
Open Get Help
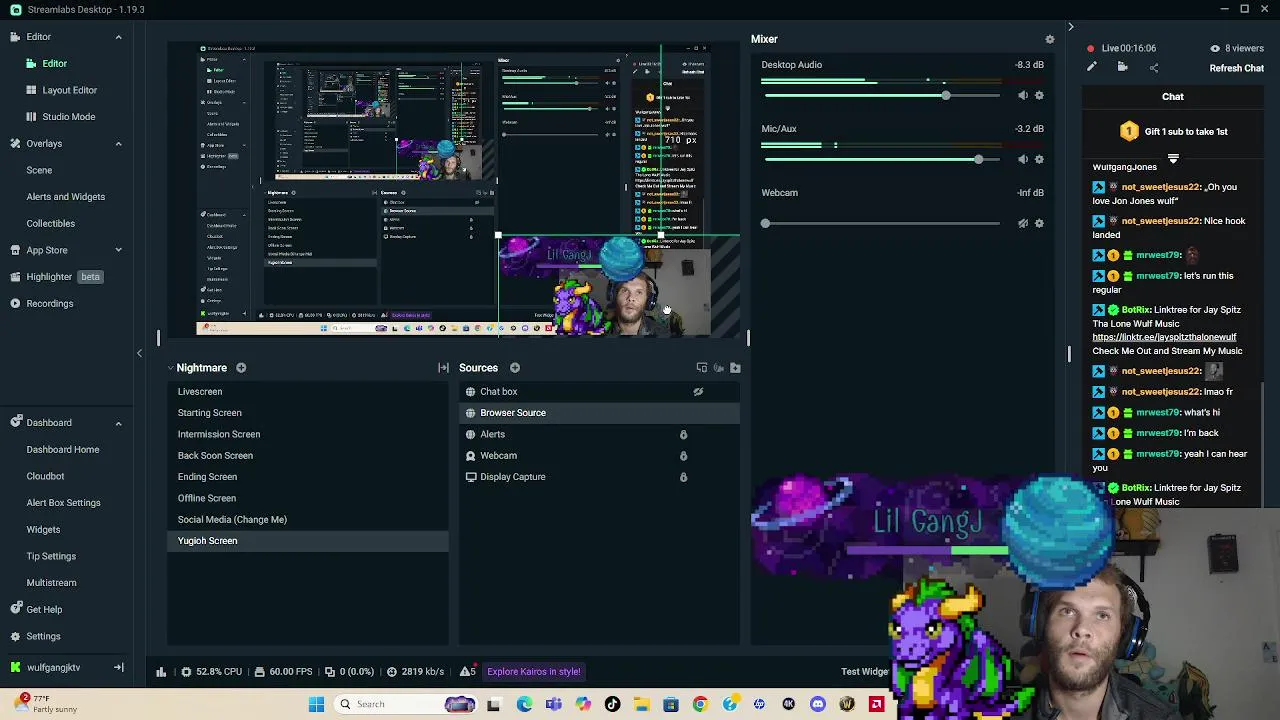click(44, 609)
